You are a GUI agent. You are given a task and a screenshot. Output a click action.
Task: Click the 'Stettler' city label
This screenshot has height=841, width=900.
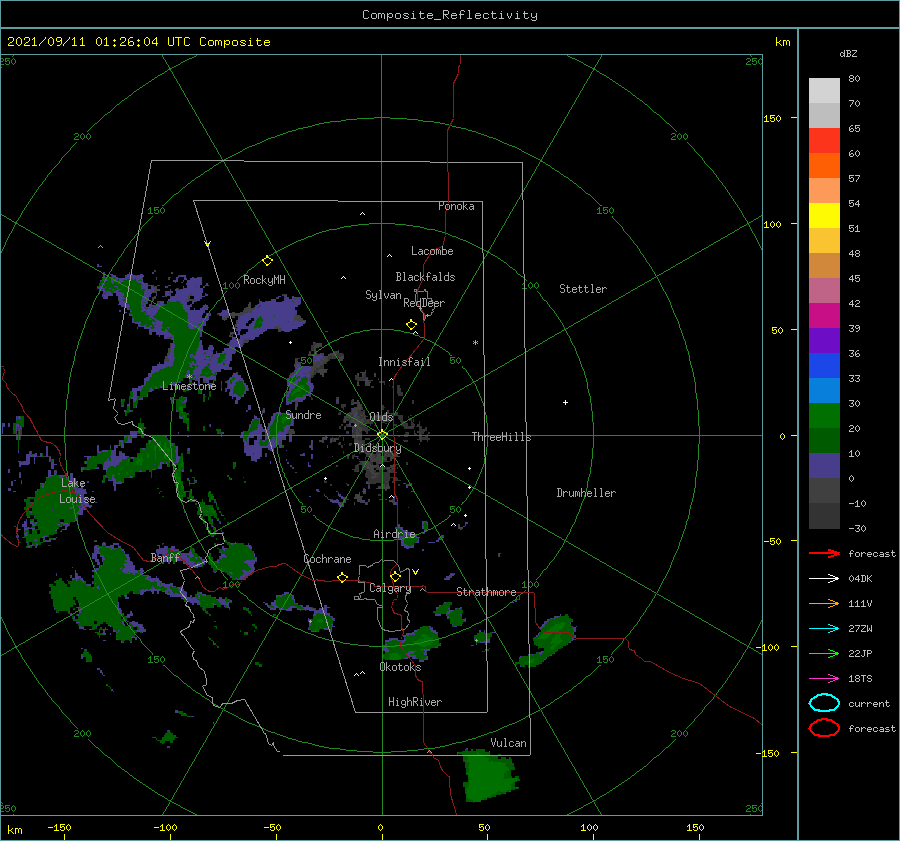(x=583, y=289)
